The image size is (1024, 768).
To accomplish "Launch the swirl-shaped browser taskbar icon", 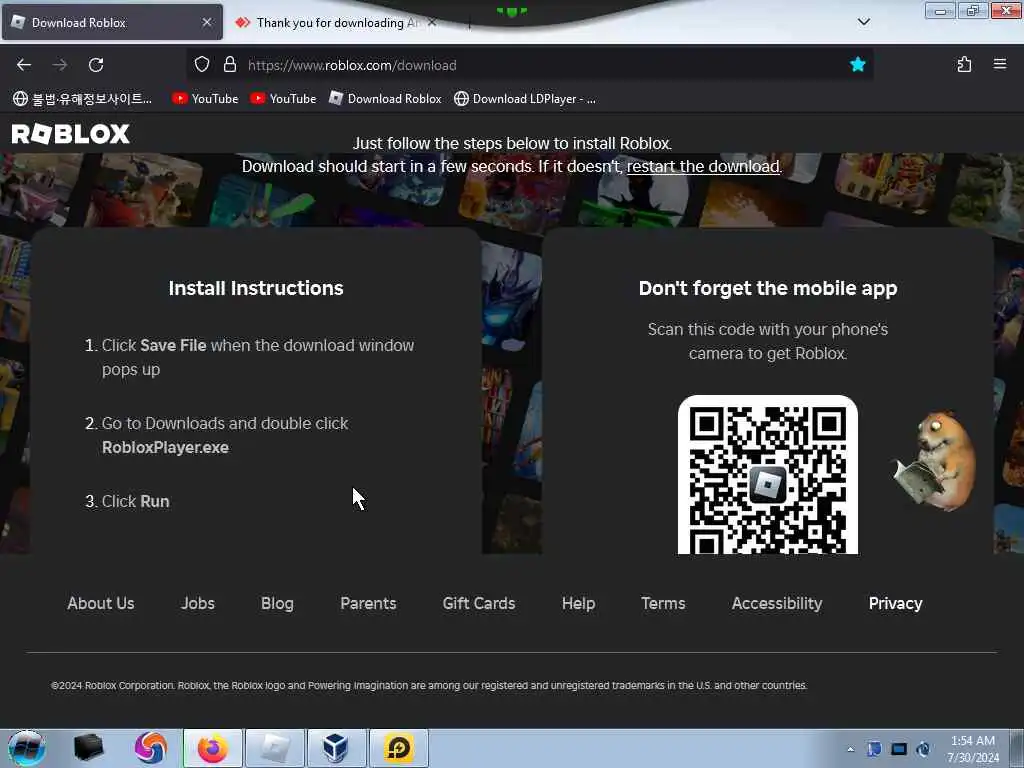I will pyautogui.click(x=151, y=748).
